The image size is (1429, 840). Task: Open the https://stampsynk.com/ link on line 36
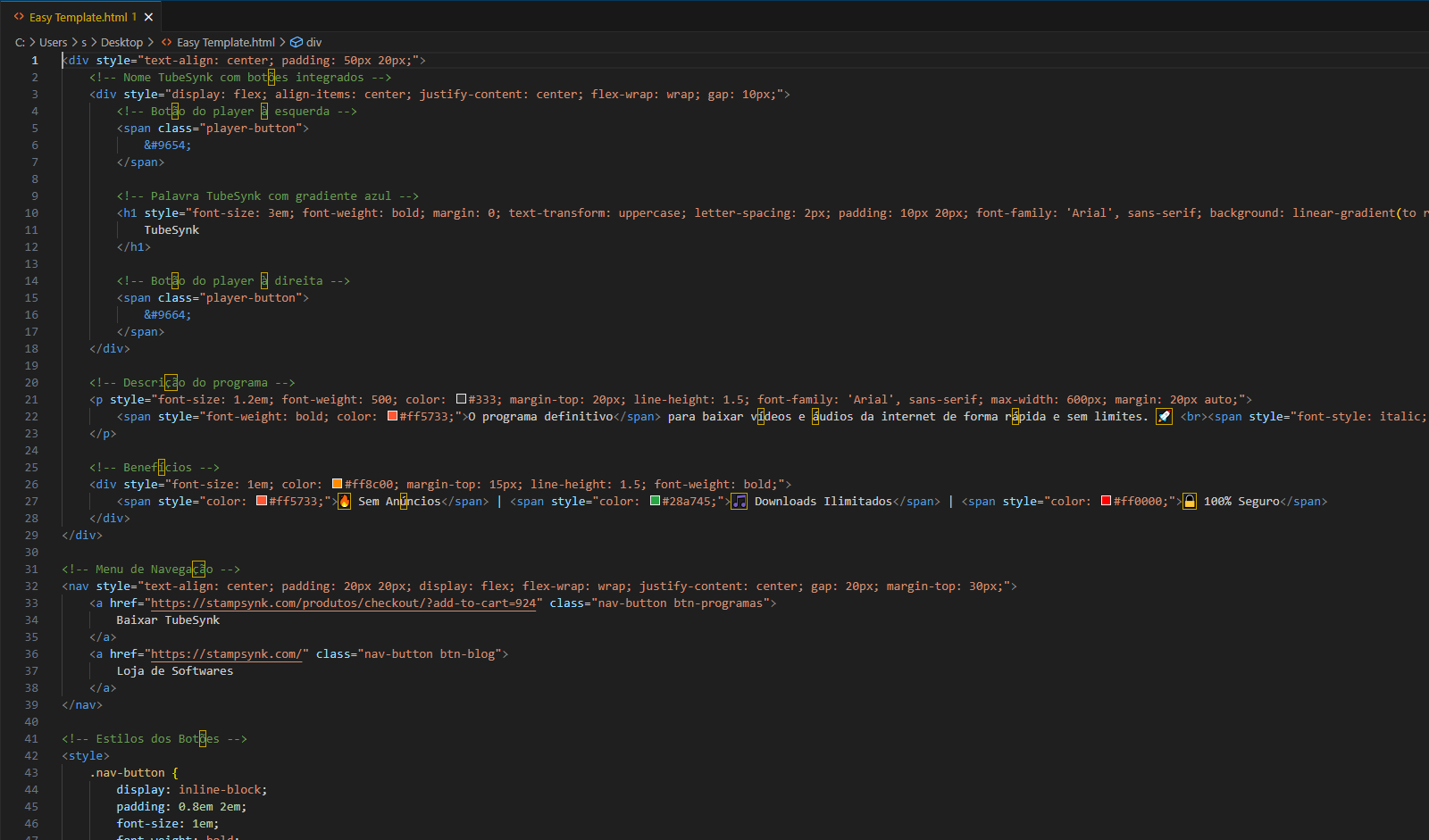tap(227, 654)
